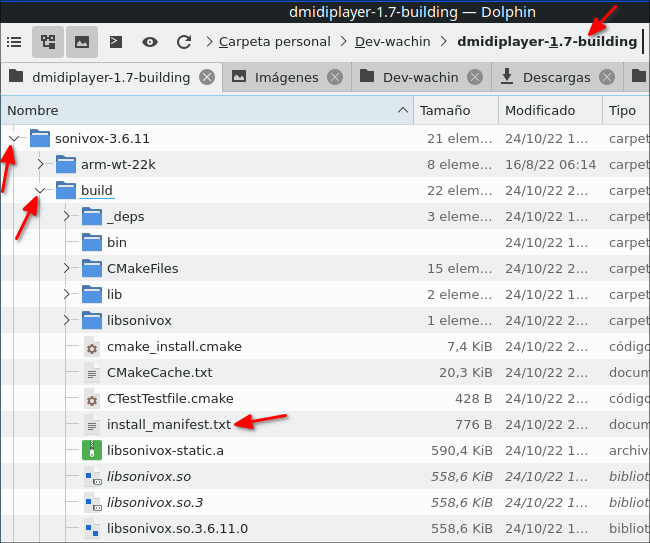The width and height of the screenshot is (650, 543).
Task: Select install_manifest.txt document icon
Action: point(92,424)
